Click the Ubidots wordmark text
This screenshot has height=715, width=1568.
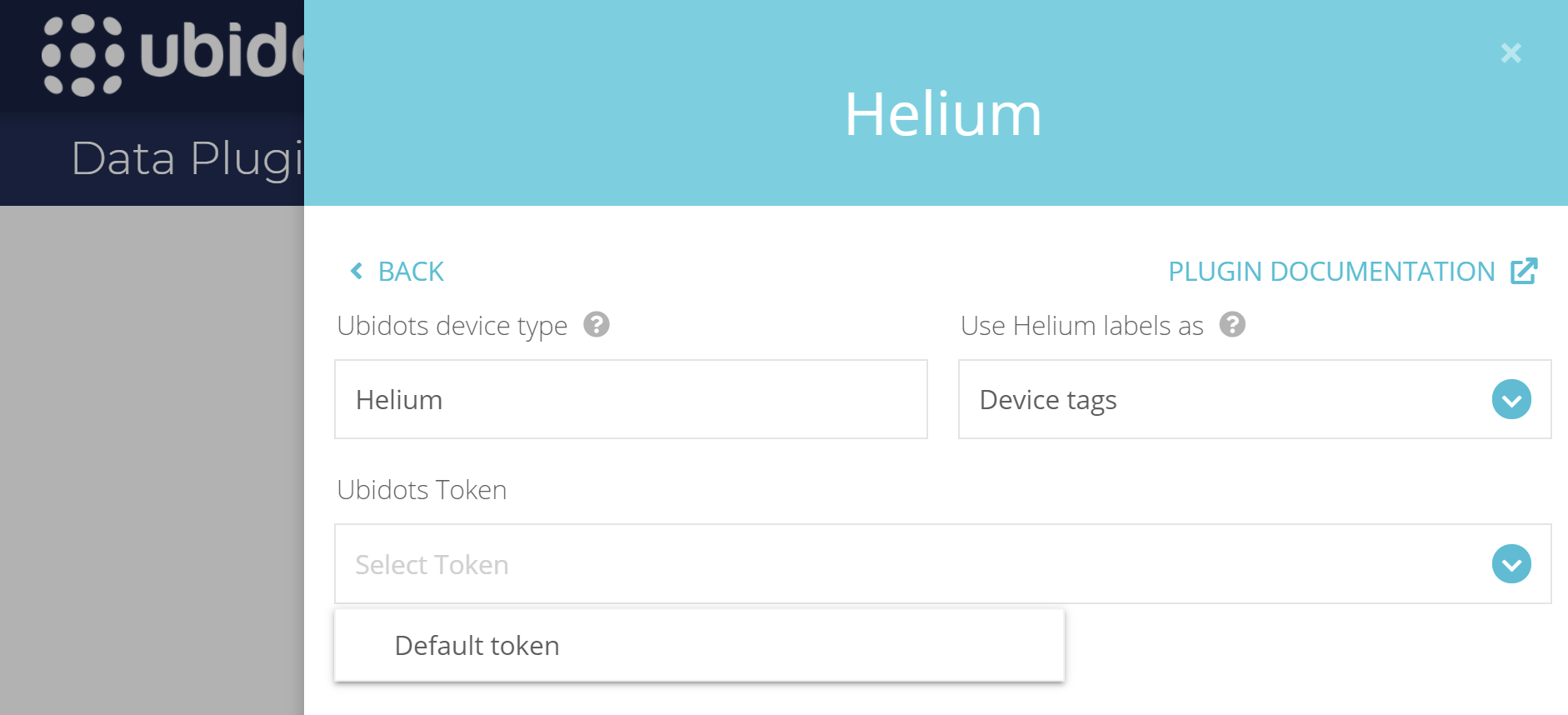(x=222, y=52)
